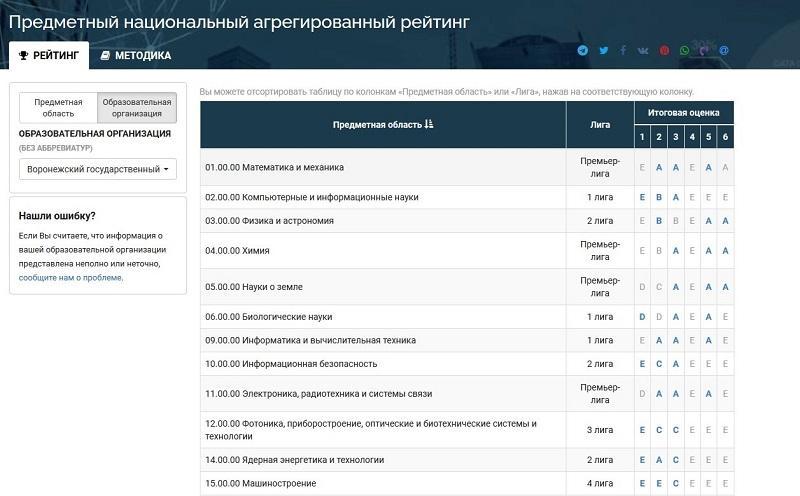
Task: Share via the Telegram icon
Action: [x=583, y=50]
